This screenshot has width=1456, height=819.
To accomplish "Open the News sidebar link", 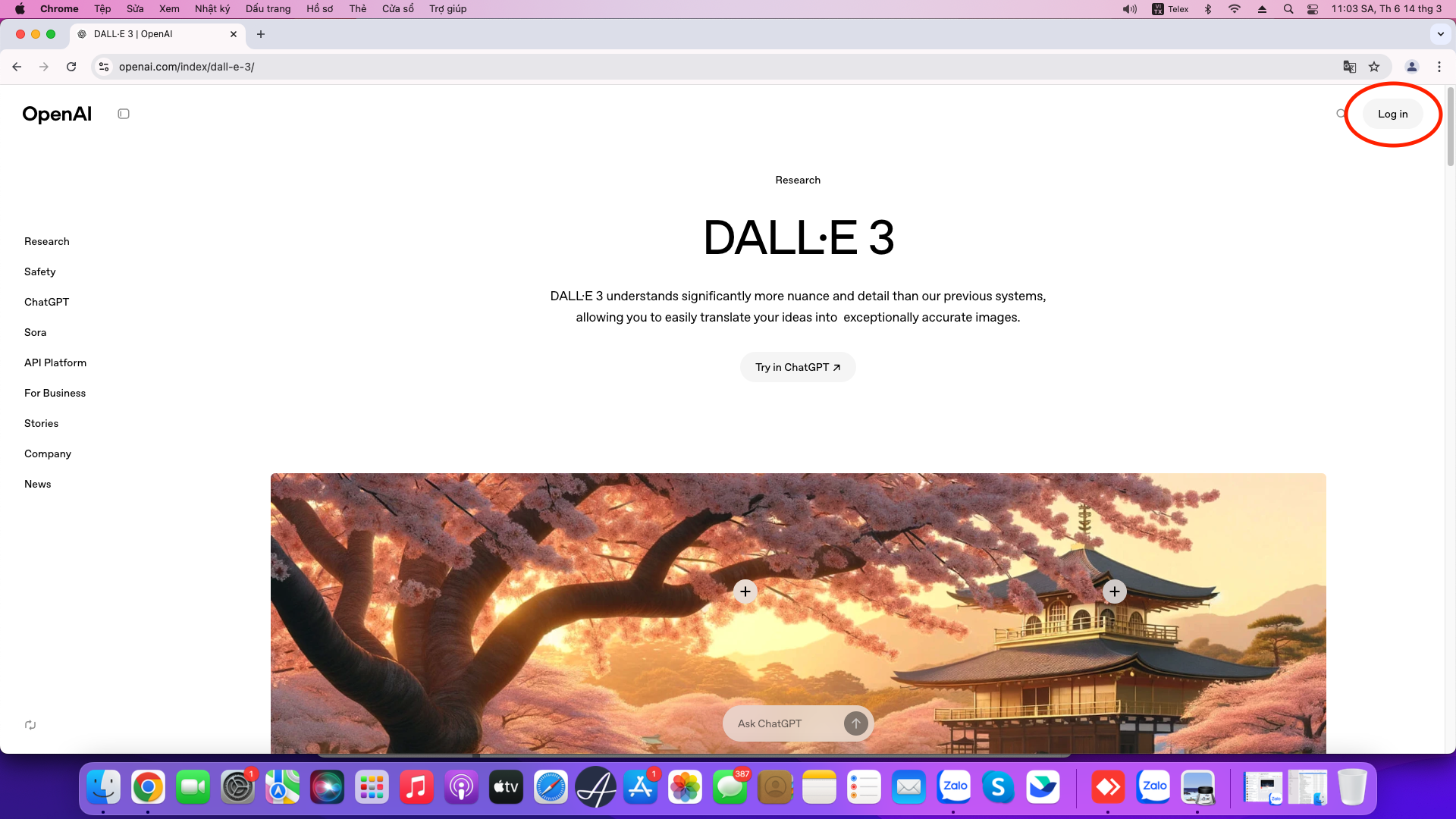I will [x=38, y=484].
